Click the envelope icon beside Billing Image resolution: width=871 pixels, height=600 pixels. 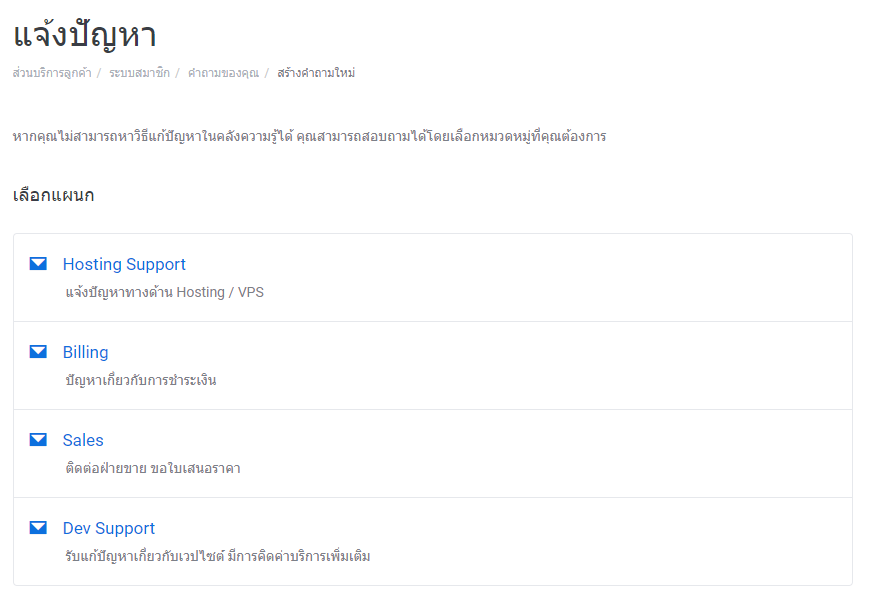(x=38, y=352)
